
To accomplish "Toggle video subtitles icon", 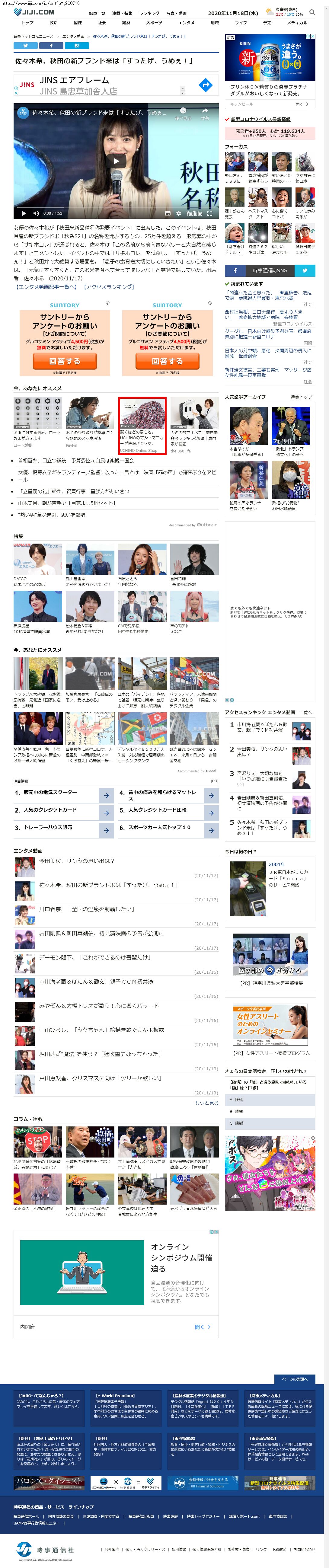I will pyautogui.click(x=168, y=213).
